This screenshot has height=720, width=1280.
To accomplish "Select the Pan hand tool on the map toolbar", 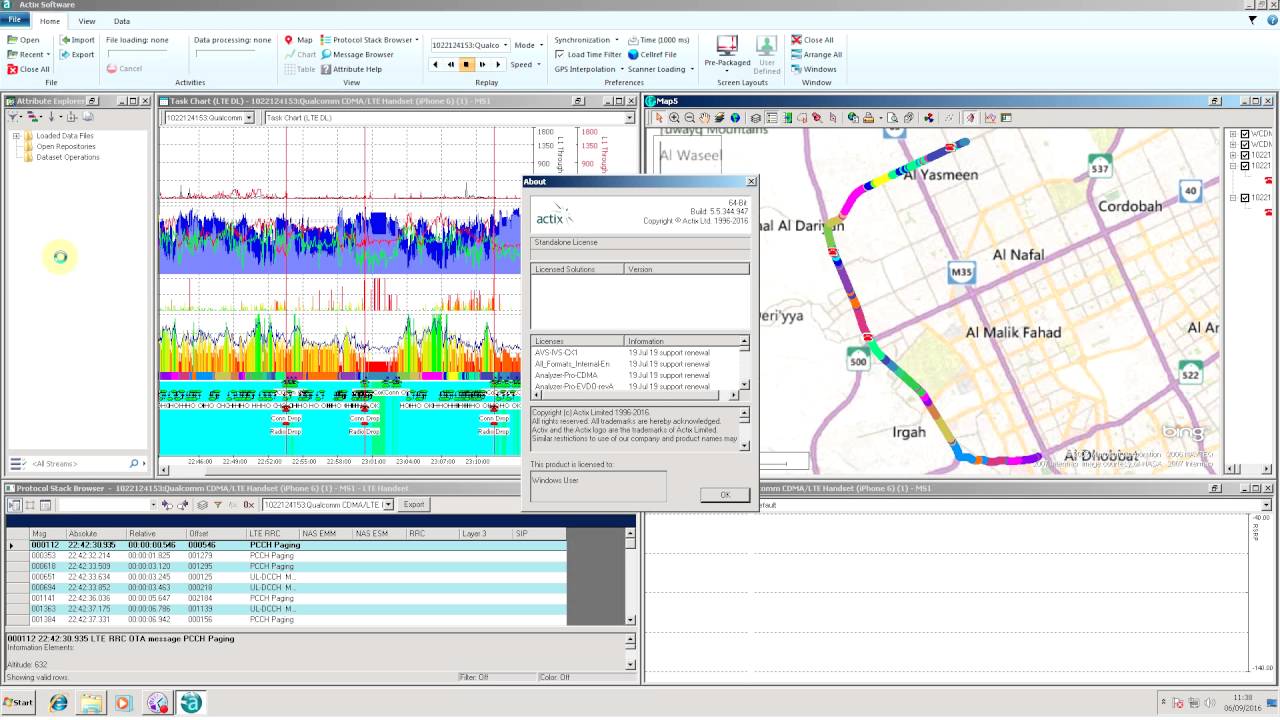I will point(705,117).
